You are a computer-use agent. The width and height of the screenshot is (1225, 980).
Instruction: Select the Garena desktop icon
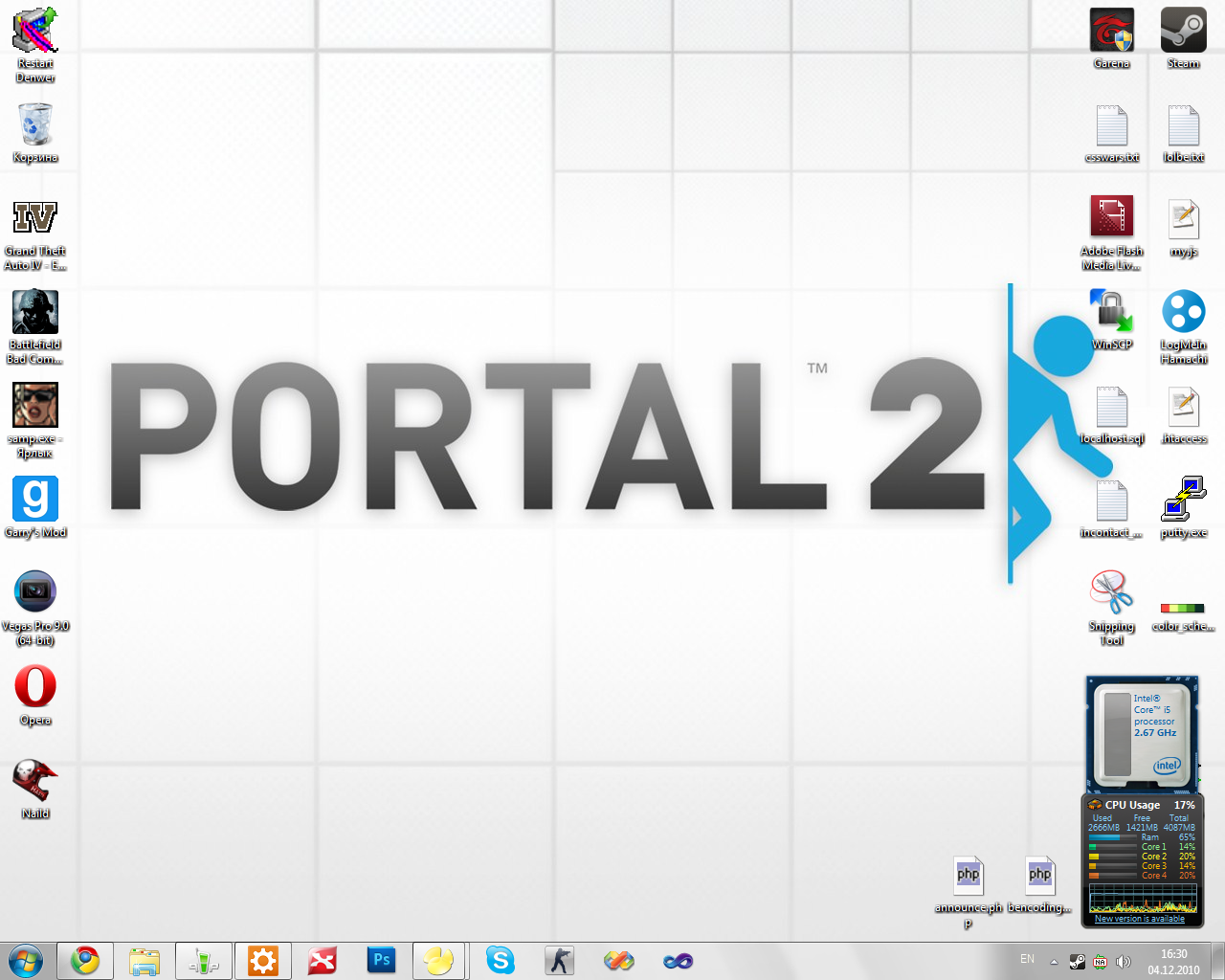coord(1112,38)
